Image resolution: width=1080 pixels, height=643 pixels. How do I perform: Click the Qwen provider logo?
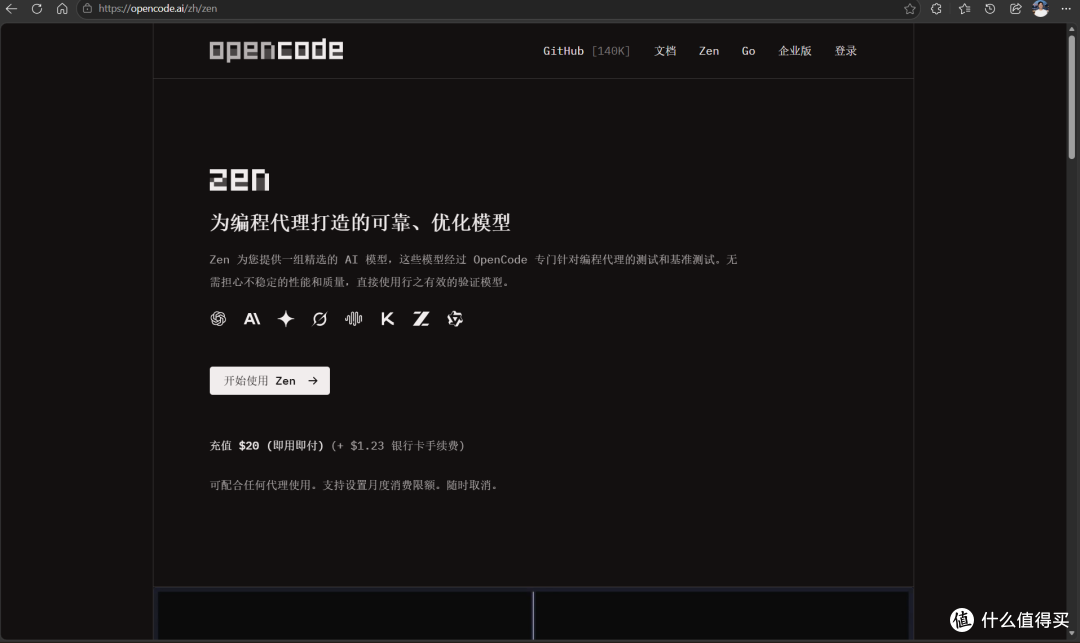click(455, 319)
